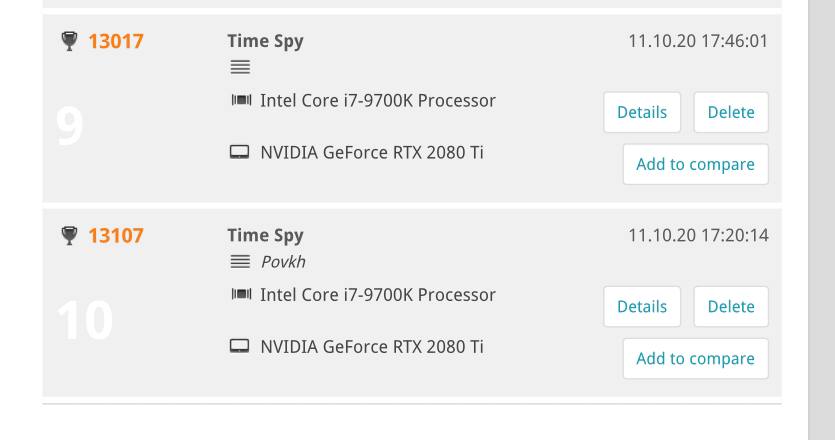Click the description lines icon under first Time Spy
835x440 pixels.
tap(240, 67)
